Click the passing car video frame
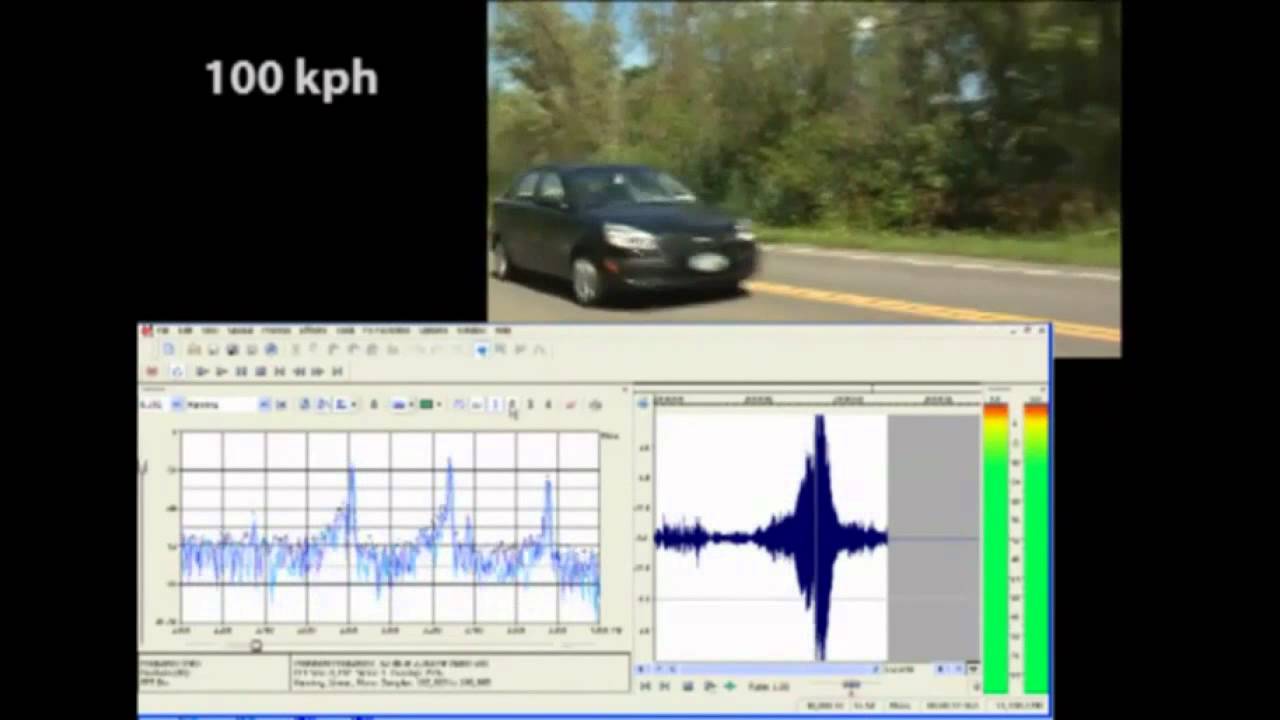Viewport: 1280px width, 720px height. (x=804, y=178)
